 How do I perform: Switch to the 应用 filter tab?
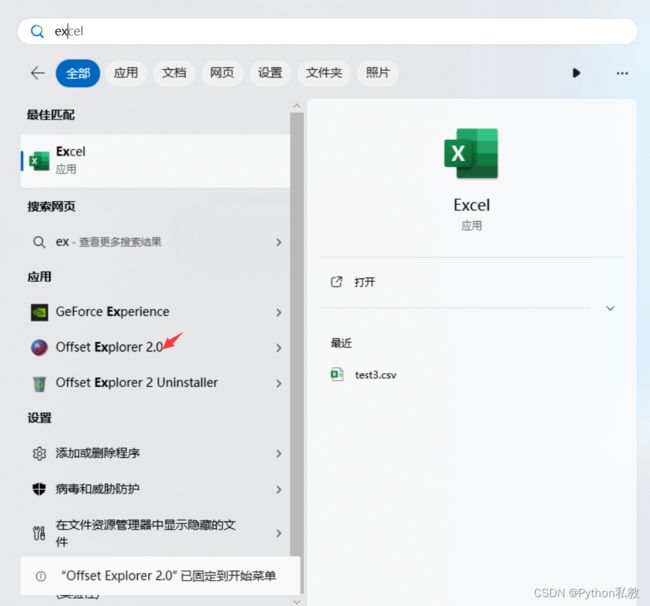[x=126, y=73]
